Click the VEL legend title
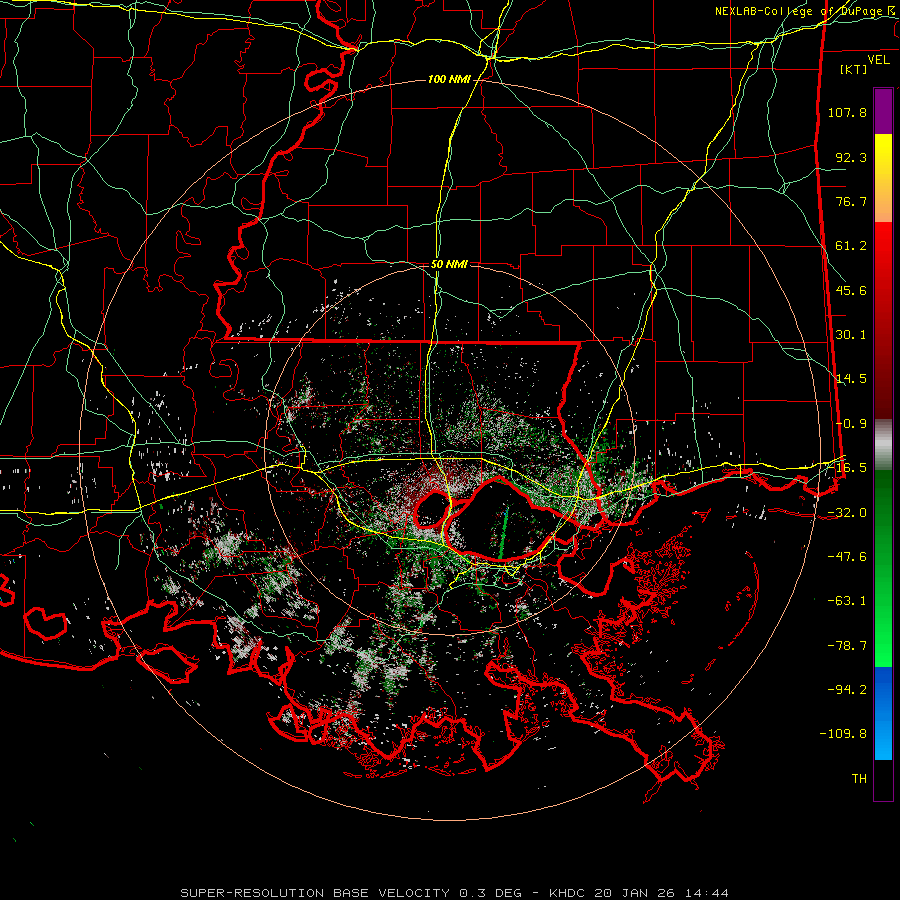 [x=878, y=60]
